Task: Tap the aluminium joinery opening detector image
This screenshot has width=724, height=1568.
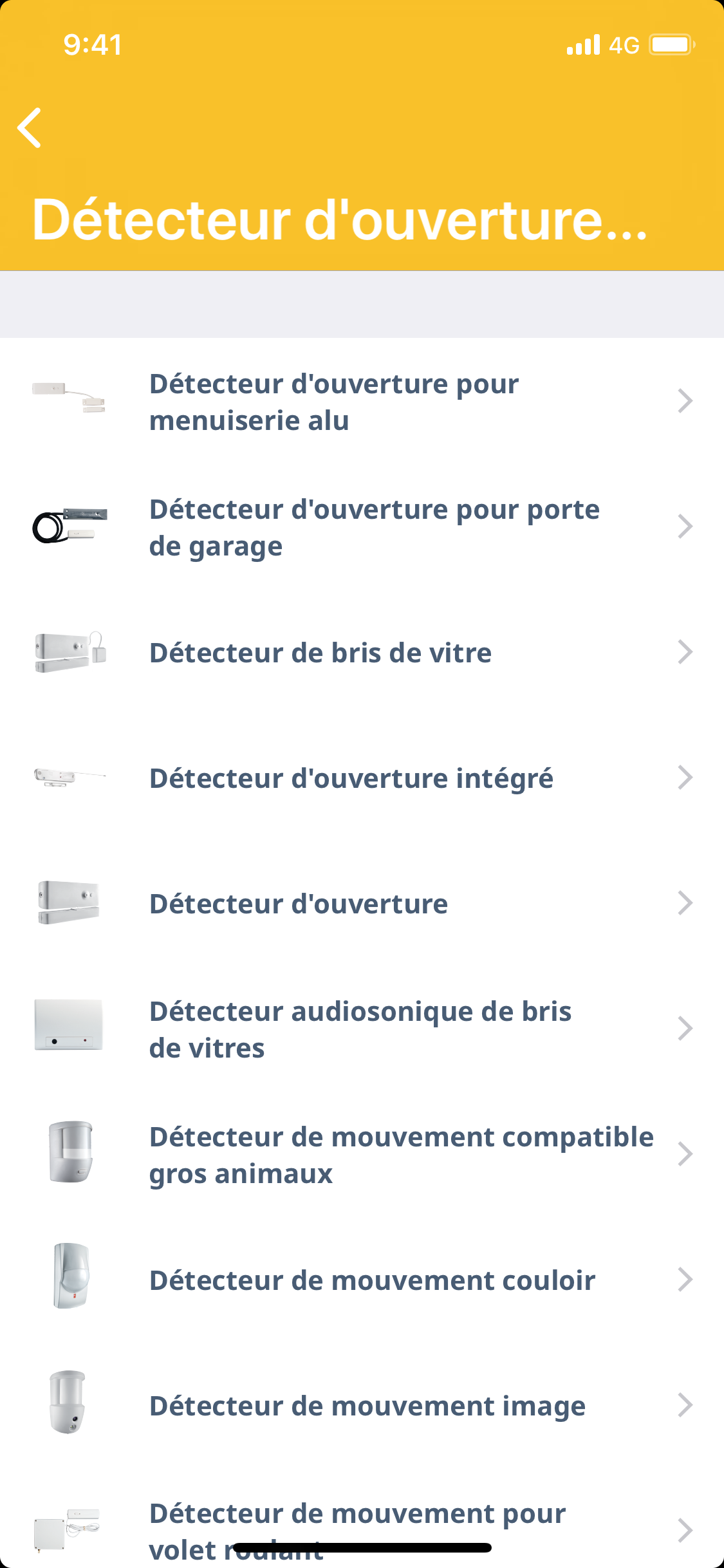Action: coord(69,398)
